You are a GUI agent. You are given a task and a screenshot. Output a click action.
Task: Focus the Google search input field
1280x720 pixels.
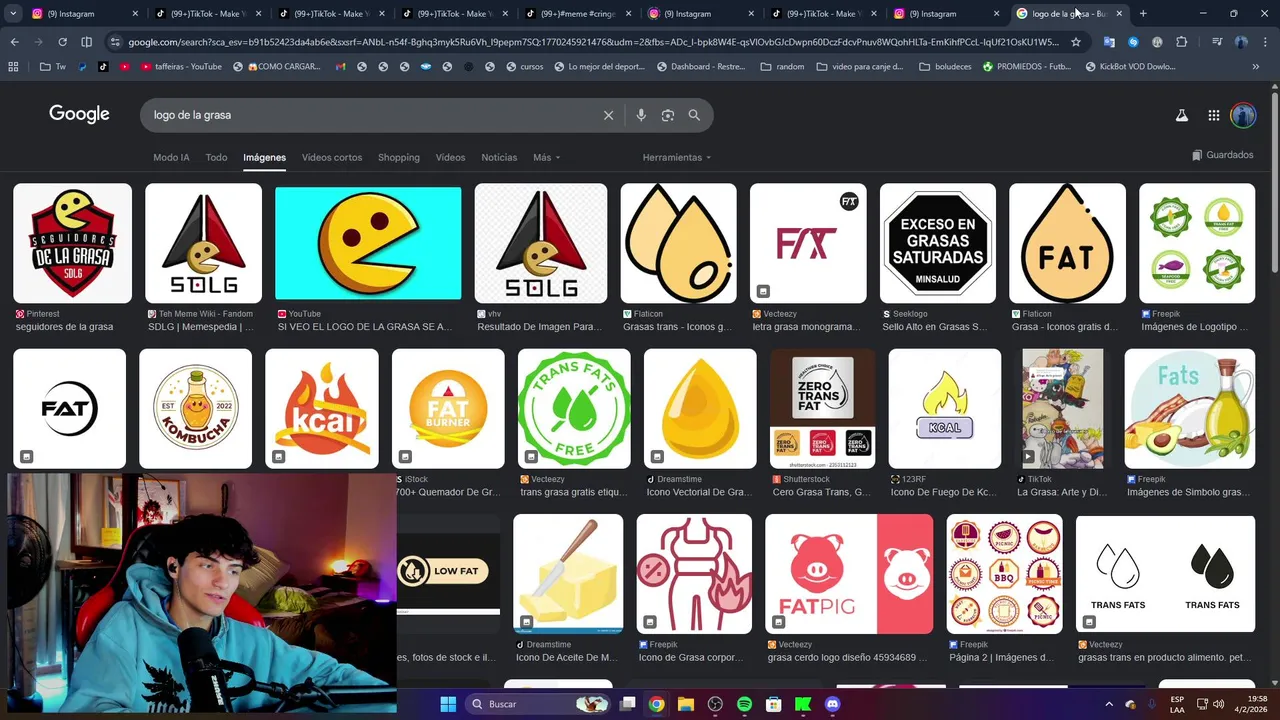[x=370, y=115]
